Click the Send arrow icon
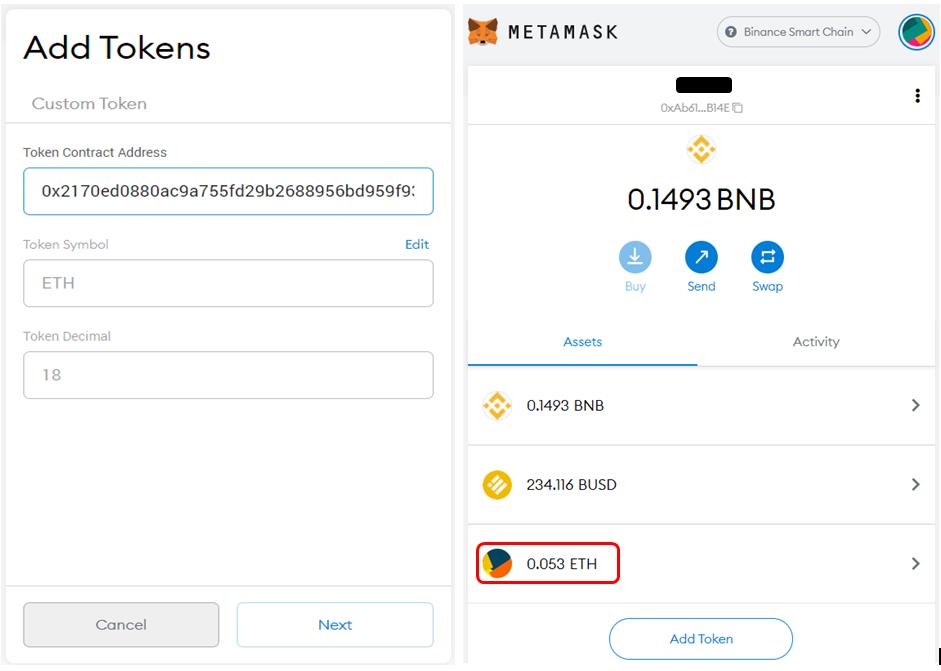This screenshot has width=941, height=671. 701,257
